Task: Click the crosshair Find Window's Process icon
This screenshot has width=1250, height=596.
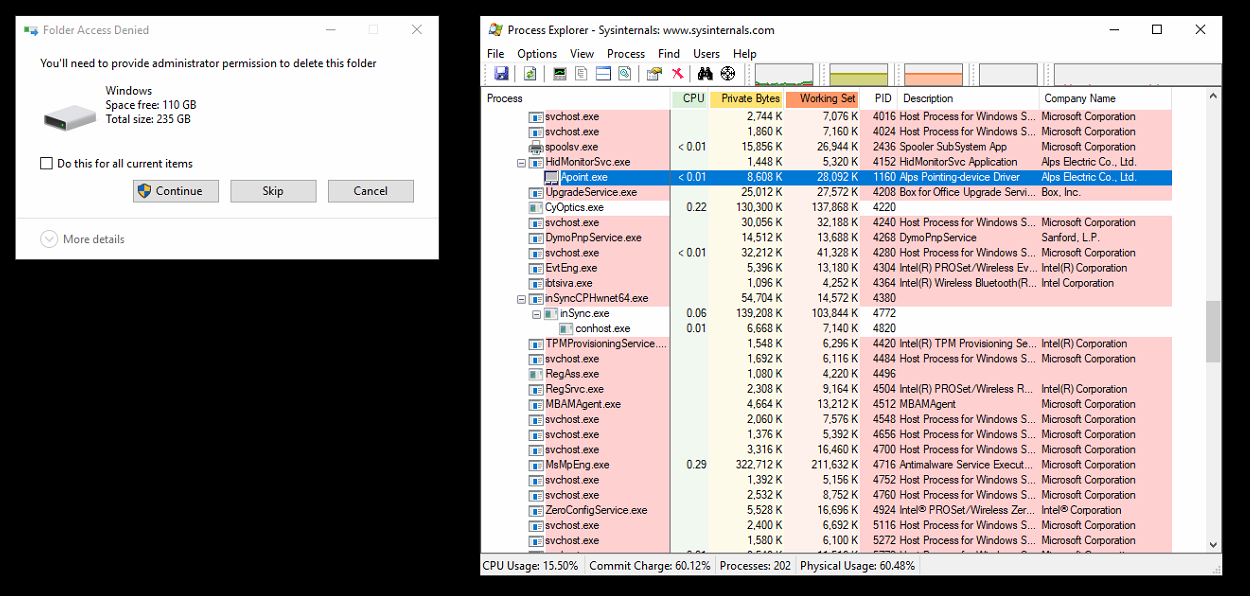Action: point(728,73)
